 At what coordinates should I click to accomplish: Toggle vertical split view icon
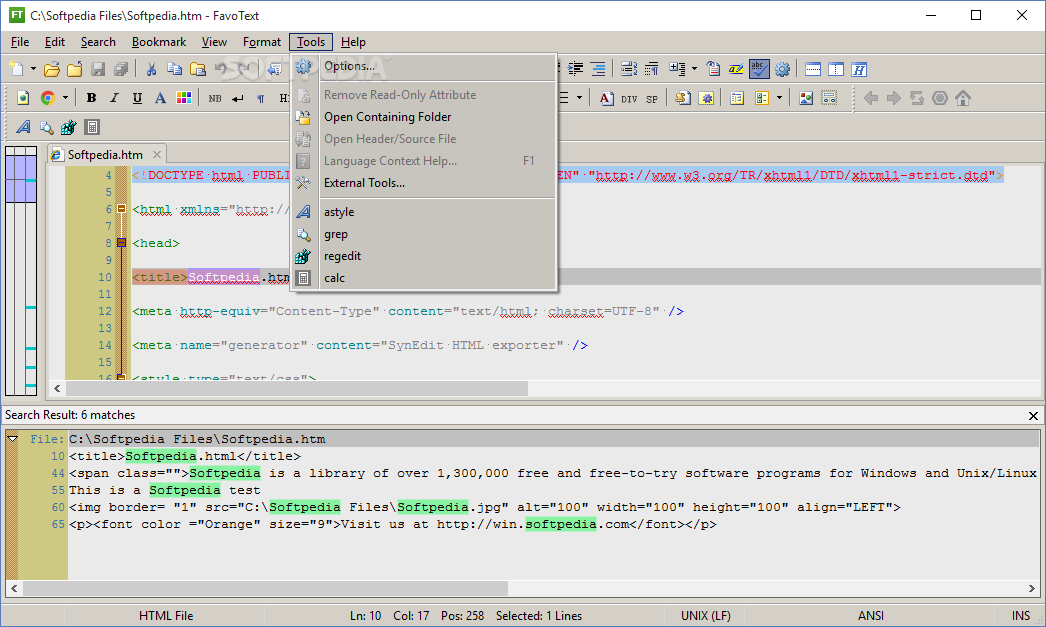coord(836,69)
